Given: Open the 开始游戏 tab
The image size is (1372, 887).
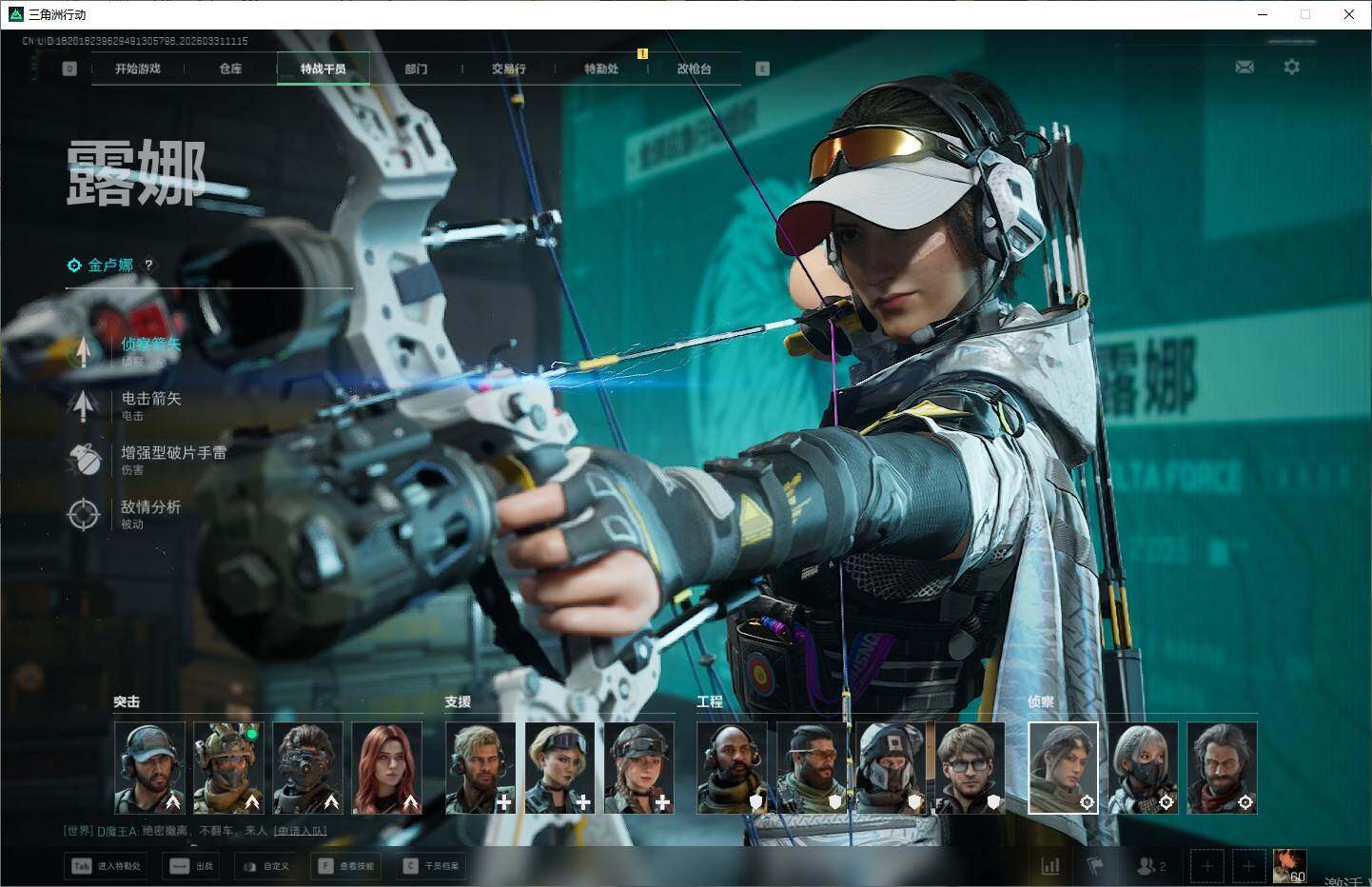Looking at the screenshot, I should pos(138,69).
